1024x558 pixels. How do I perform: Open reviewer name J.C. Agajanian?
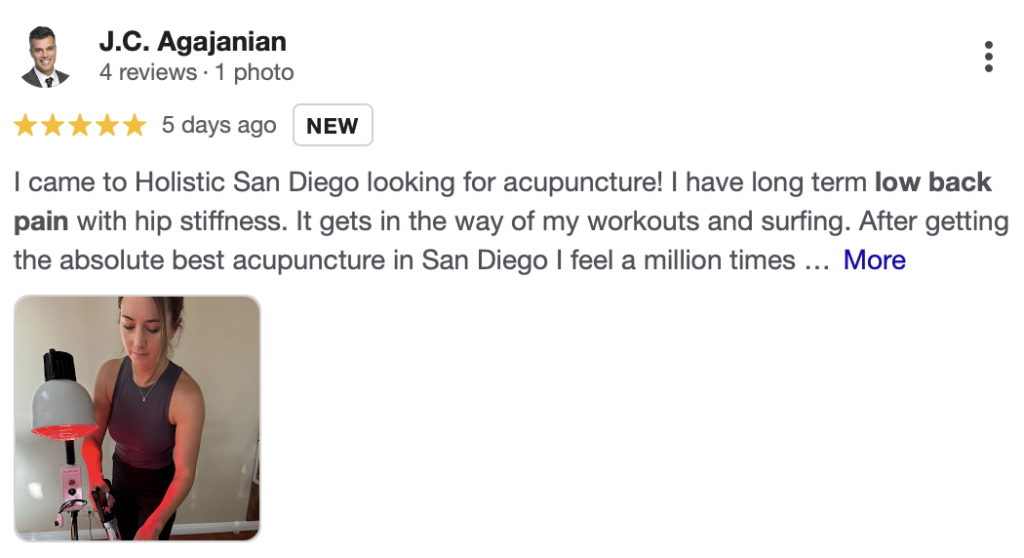click(x=193, y=42)
